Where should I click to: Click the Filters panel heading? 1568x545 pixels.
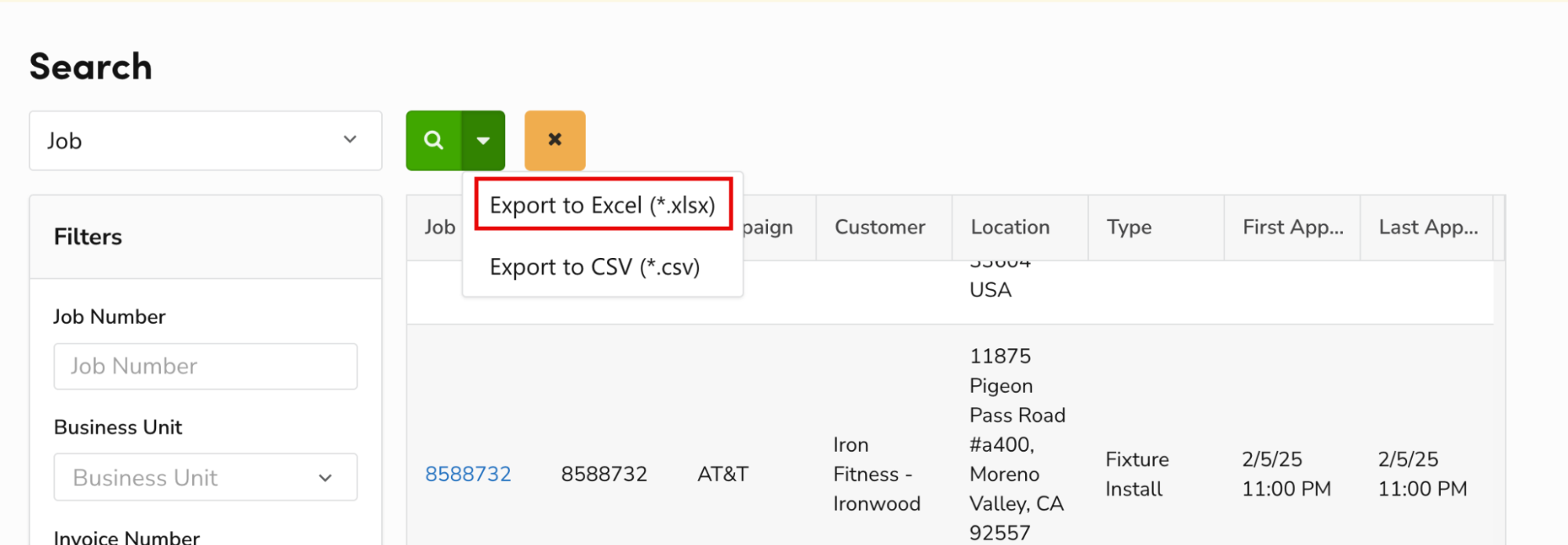coord(88,237)
